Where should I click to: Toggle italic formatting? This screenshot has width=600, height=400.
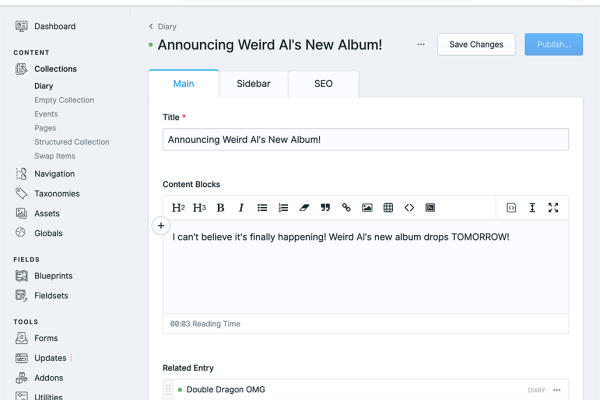[241, 208]
